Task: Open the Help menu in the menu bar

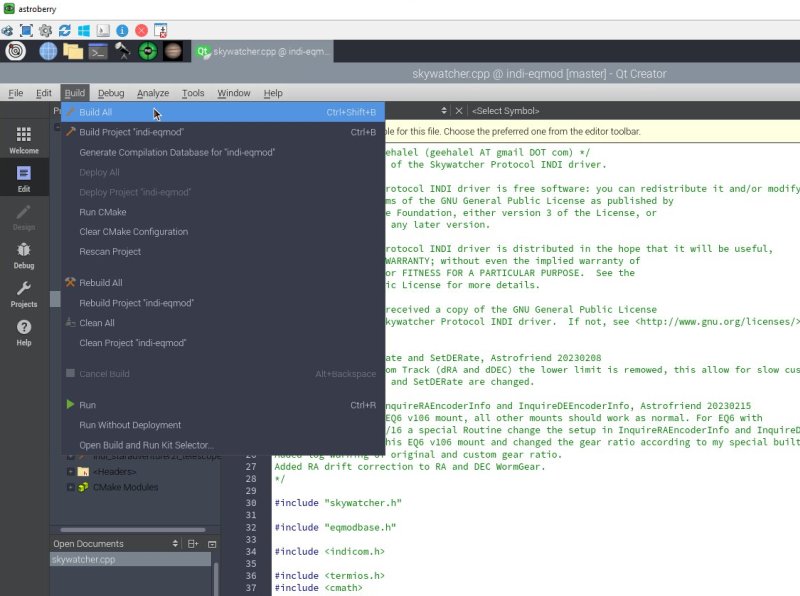Action: [x=273, y=93]
